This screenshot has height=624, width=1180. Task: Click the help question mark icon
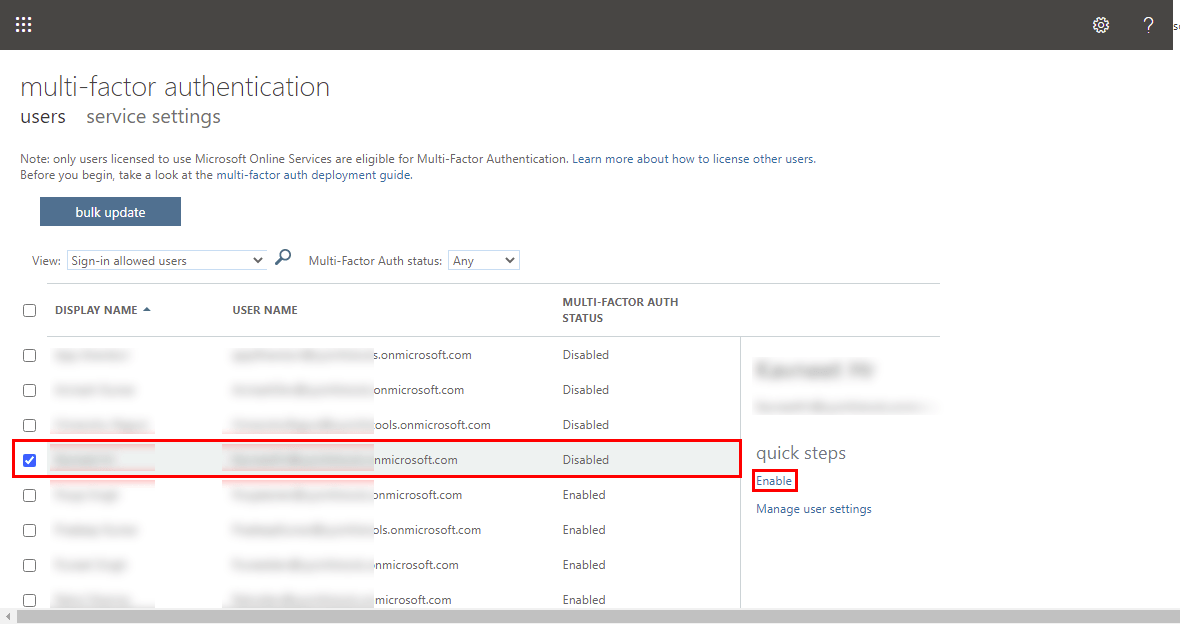click(x=1148, y=25)
